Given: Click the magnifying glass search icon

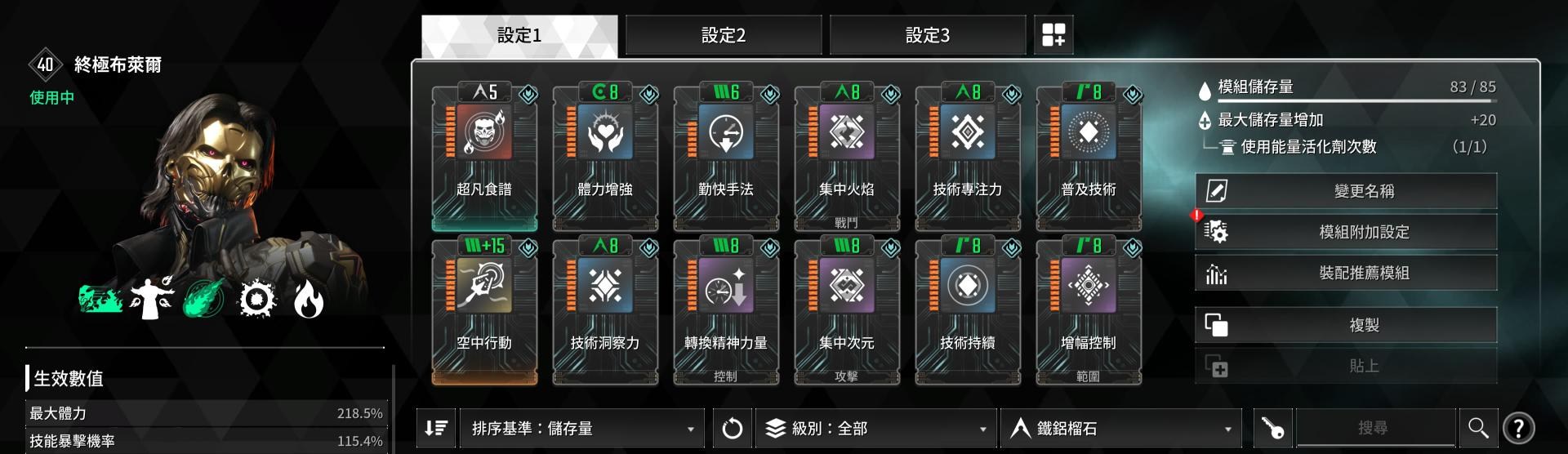Looking at the screenshot, I should 1478,428.
